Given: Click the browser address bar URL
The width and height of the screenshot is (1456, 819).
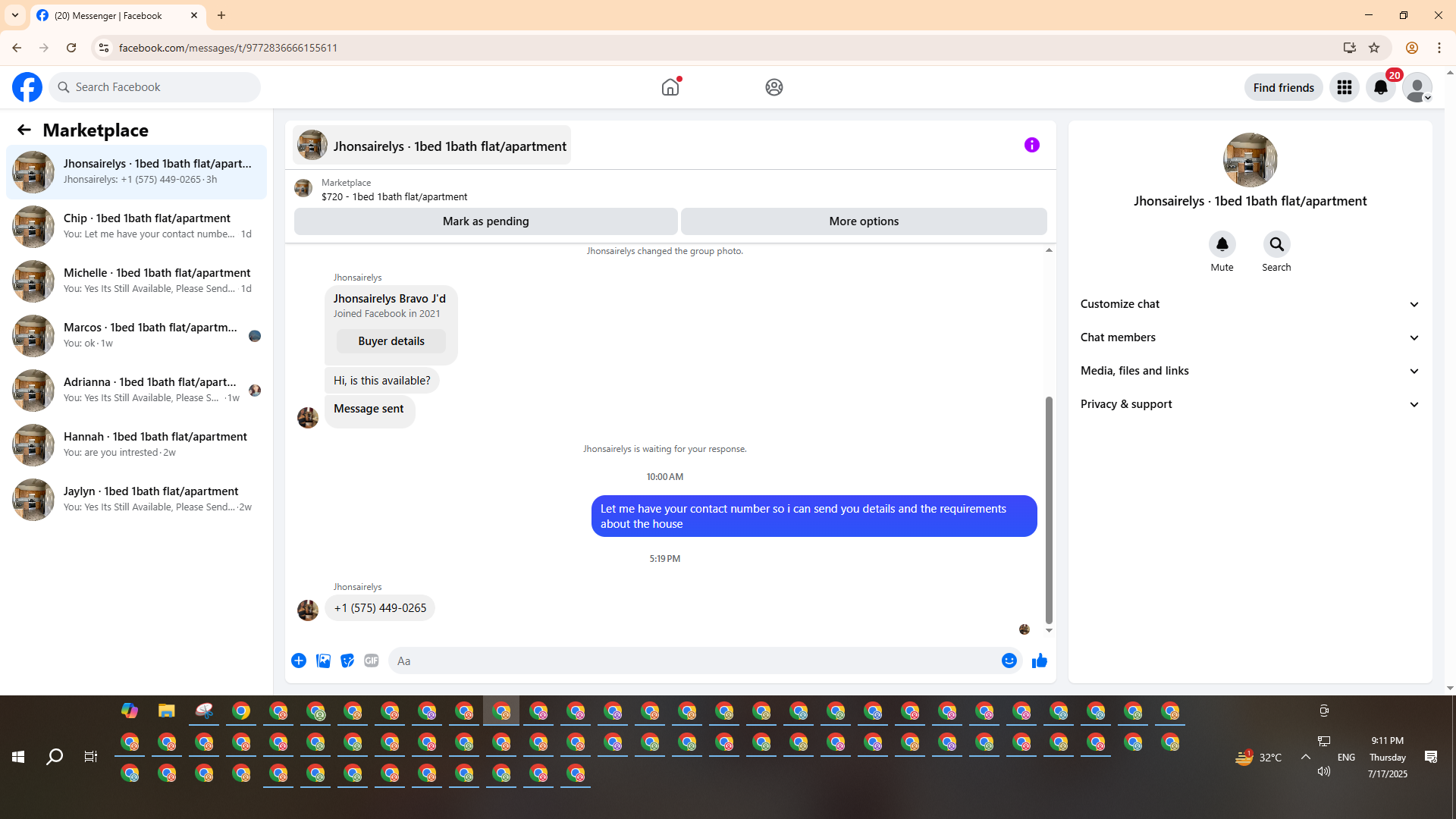Looking at the screenshot, I should (x=228, y=48).
